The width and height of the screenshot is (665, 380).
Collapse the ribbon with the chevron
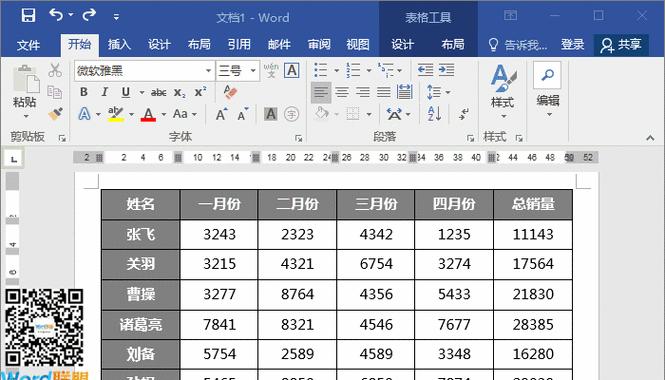pyautogui.click(x=650, y=138)
